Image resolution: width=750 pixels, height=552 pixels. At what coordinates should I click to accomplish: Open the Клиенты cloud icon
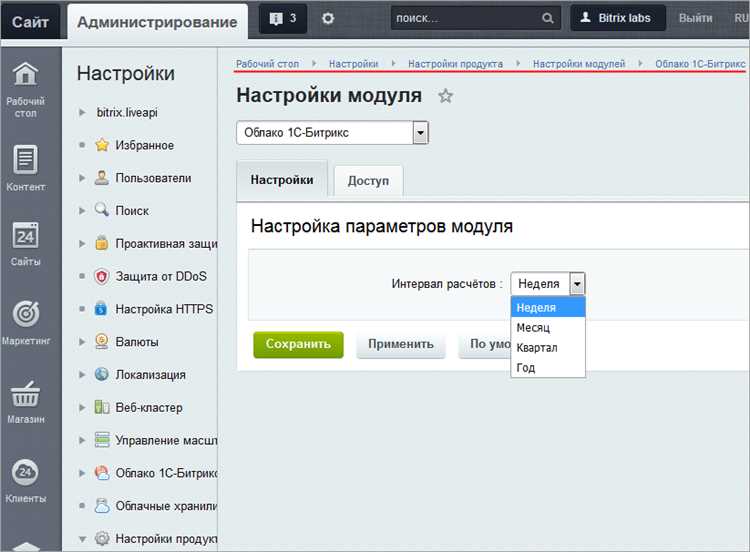[25, 472]
